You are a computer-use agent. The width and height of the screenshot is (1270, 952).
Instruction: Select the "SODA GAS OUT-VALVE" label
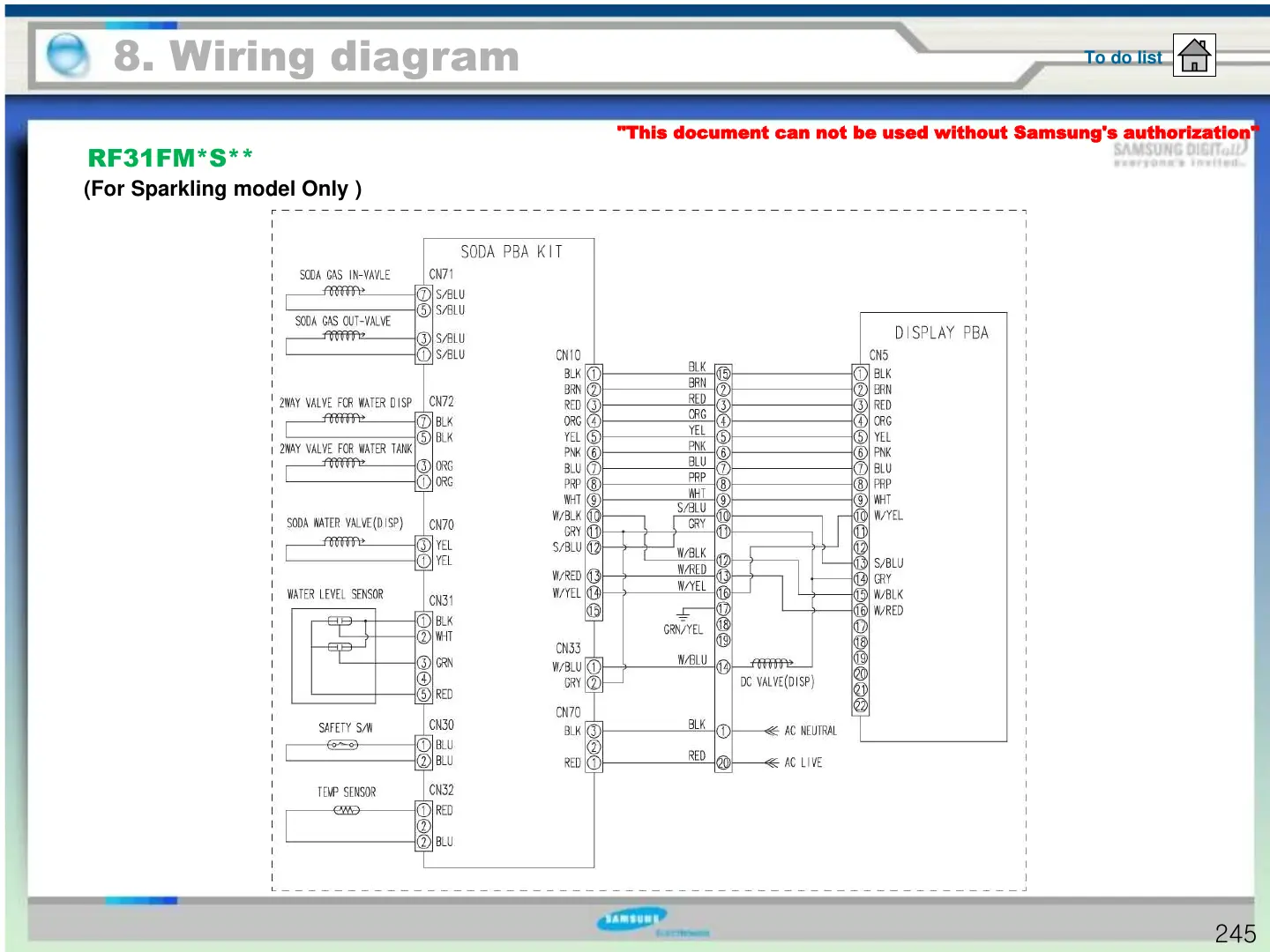[343, 321]
